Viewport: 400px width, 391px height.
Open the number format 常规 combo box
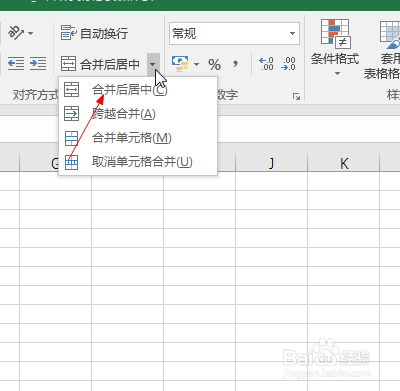[234, 33]
